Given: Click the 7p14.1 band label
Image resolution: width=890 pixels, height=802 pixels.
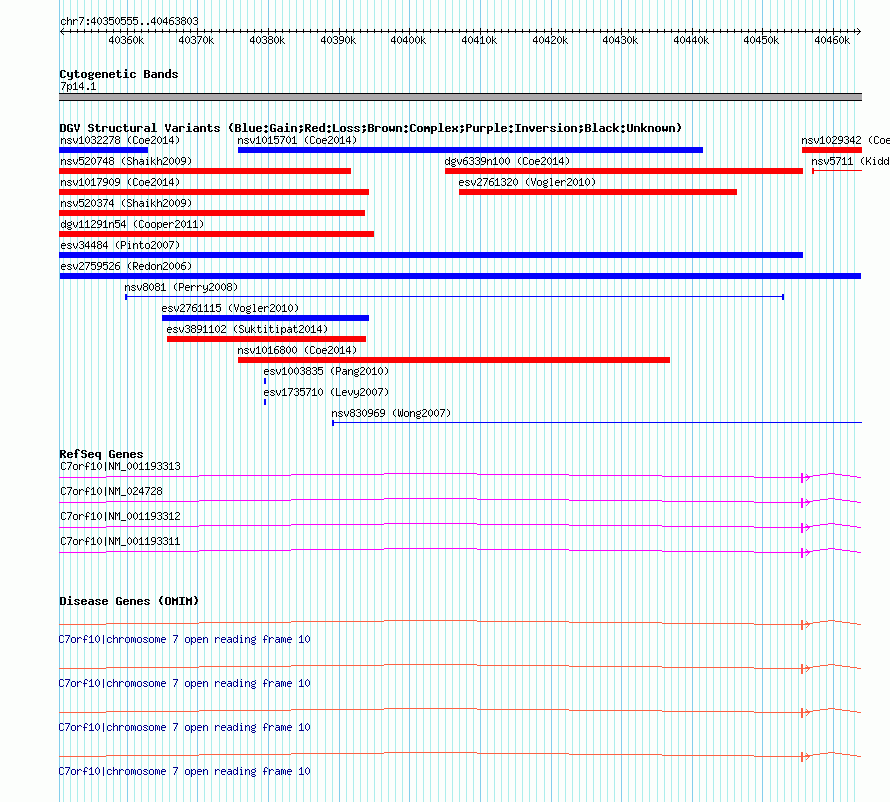Looking at the screenshot, I should [78, 86].
